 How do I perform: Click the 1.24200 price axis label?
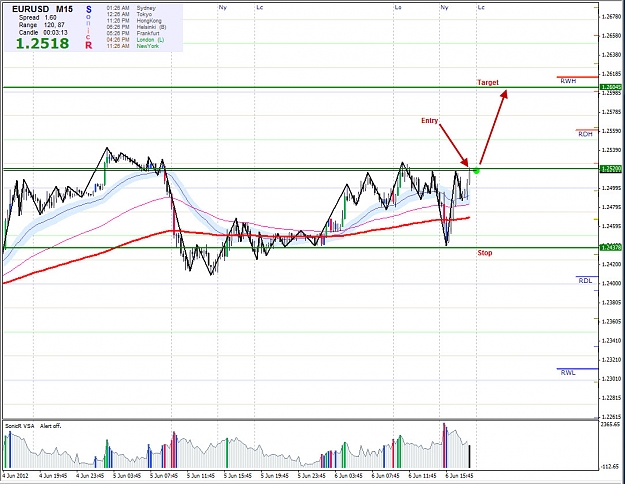click(x=611, y=264)
